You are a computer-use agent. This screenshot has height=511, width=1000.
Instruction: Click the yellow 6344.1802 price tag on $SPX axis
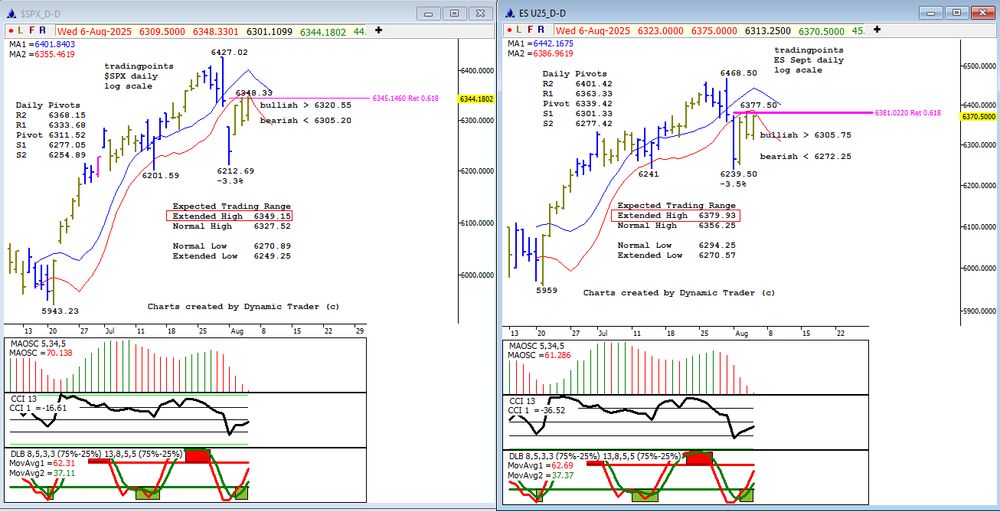[476, 99]
